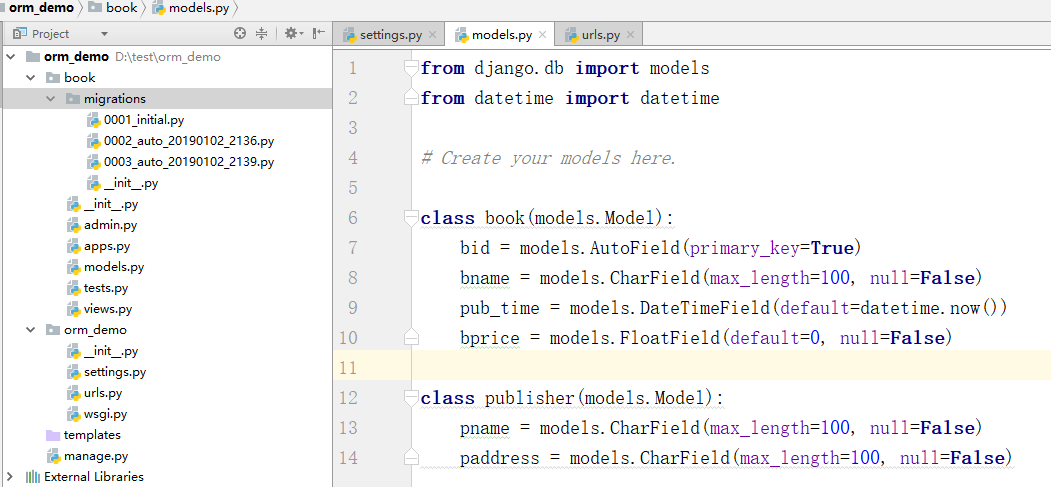Open 0001_initial.py in migrations

[x=143, y=120]
